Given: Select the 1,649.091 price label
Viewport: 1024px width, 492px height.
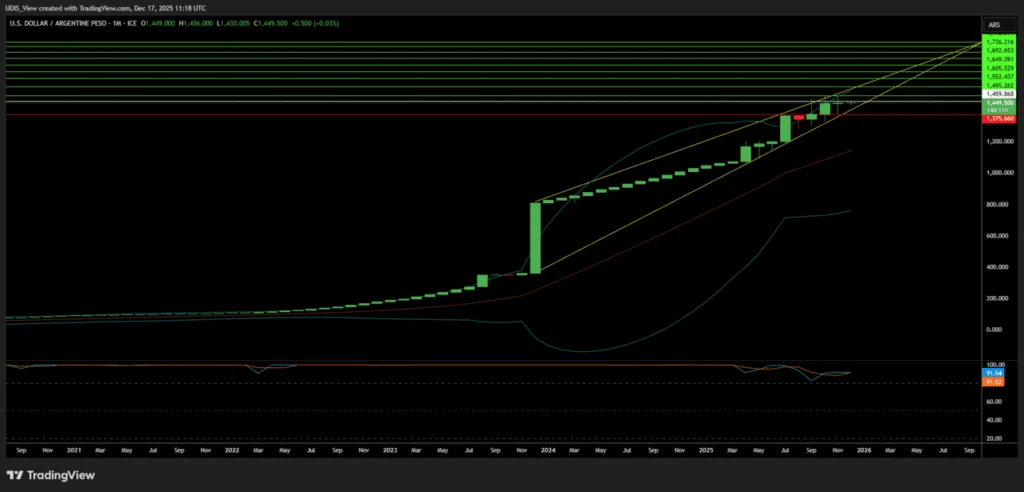Looking at the screenshot, I should (x=1000, y=59).
